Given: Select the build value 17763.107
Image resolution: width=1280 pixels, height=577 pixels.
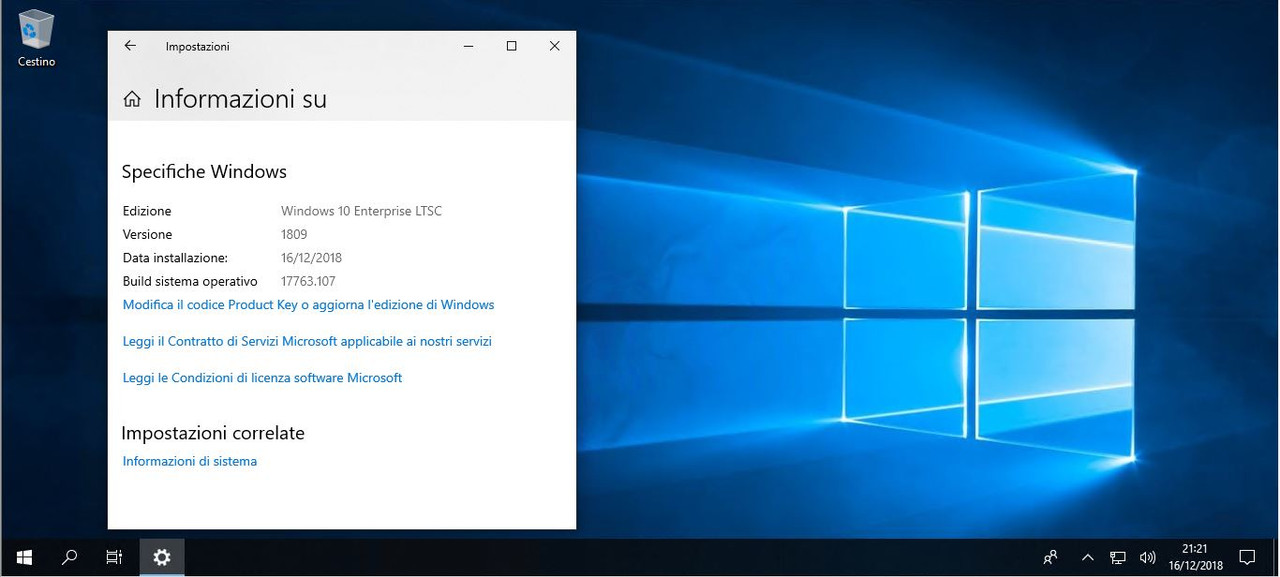Looking at the screenshot, I should tap(308, 282).
